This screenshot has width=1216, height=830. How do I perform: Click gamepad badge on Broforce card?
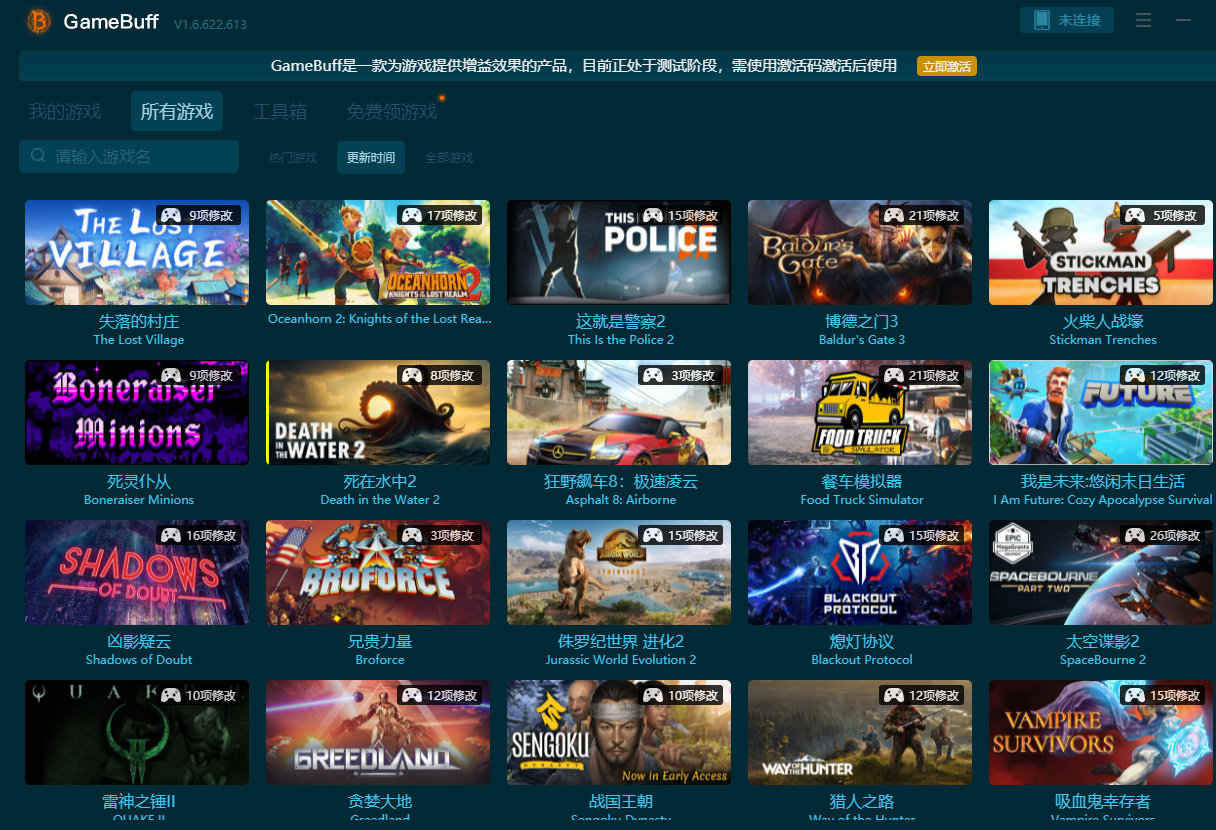[x=412, y=535]
